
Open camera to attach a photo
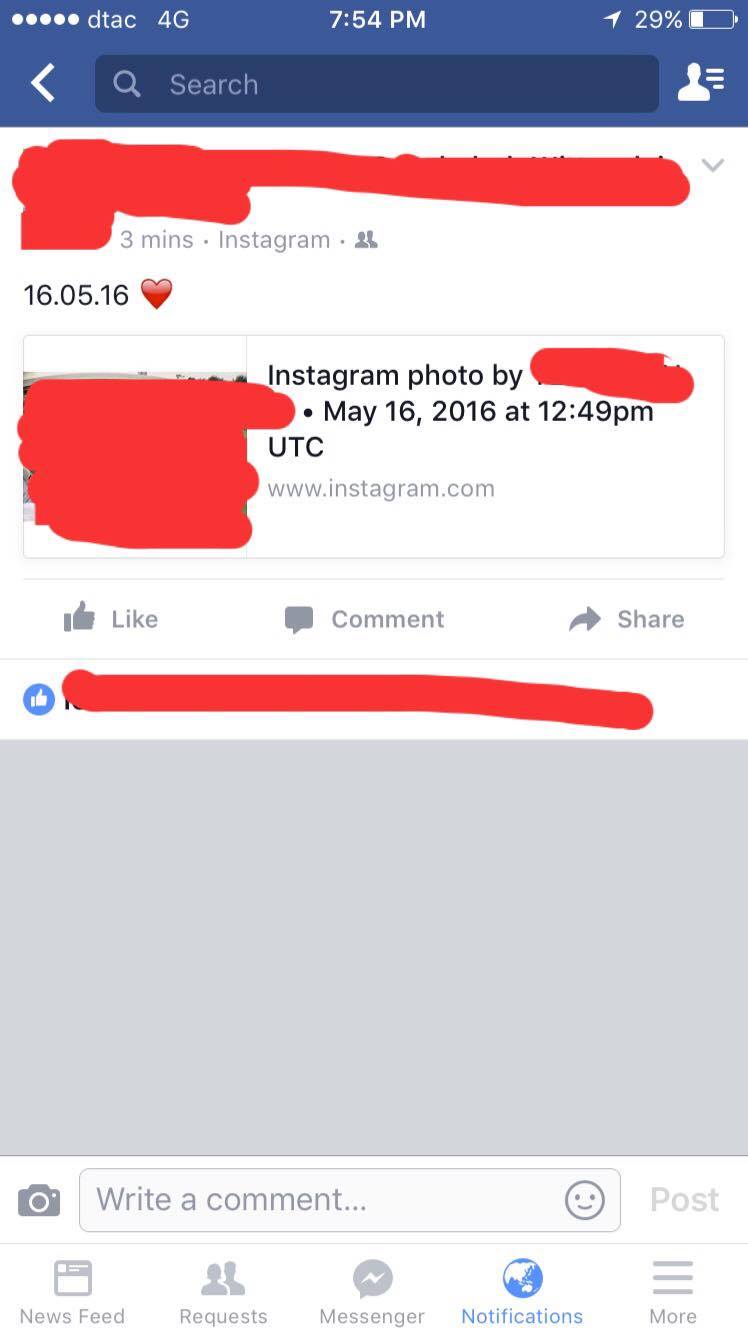pos(39,1199)
